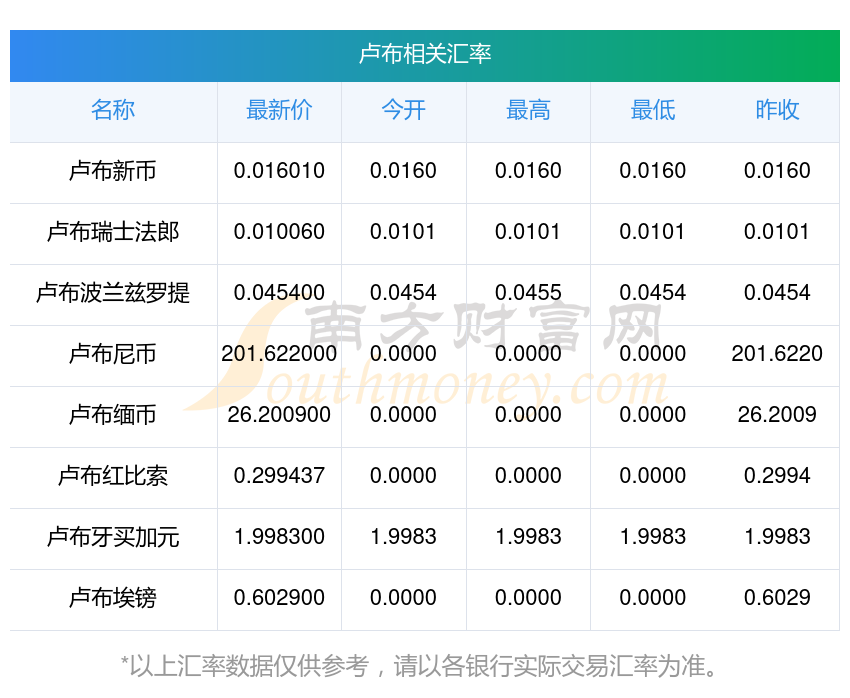Image resolution: width=850 pixels, height=698 pixels.
Task: Click previous close 201.6220
Action: [777, 354]
